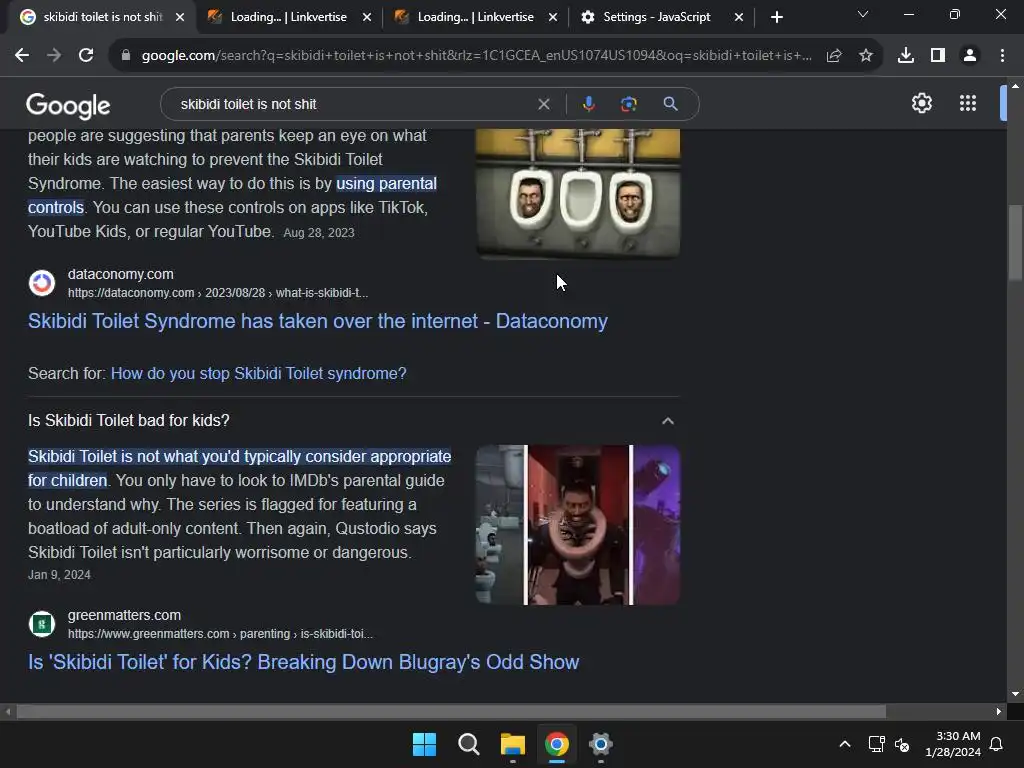1024x768 pixels.
Task: Go back to the previous page
Action: 22,56
